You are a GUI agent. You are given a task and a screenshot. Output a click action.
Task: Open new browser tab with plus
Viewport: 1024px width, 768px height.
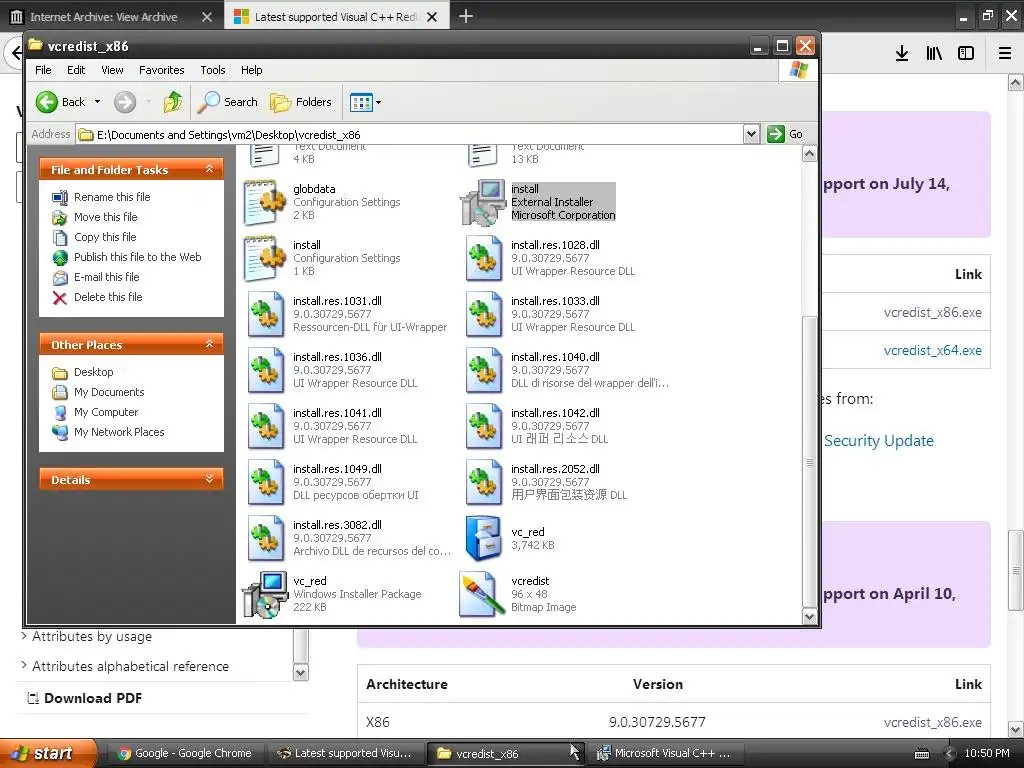(466, 16)
